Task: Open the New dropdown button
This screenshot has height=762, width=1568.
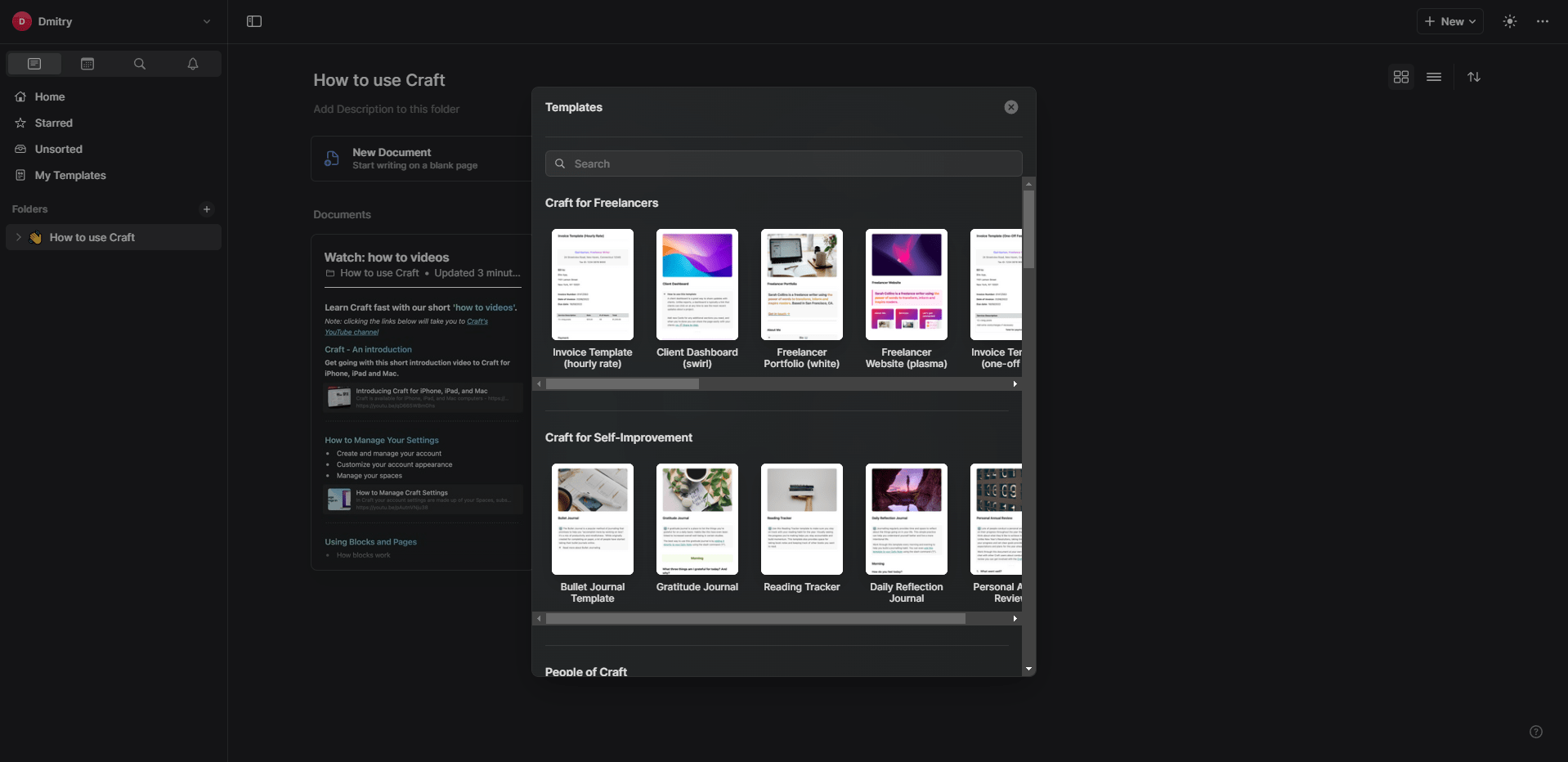Action: tap(1450, 22)
